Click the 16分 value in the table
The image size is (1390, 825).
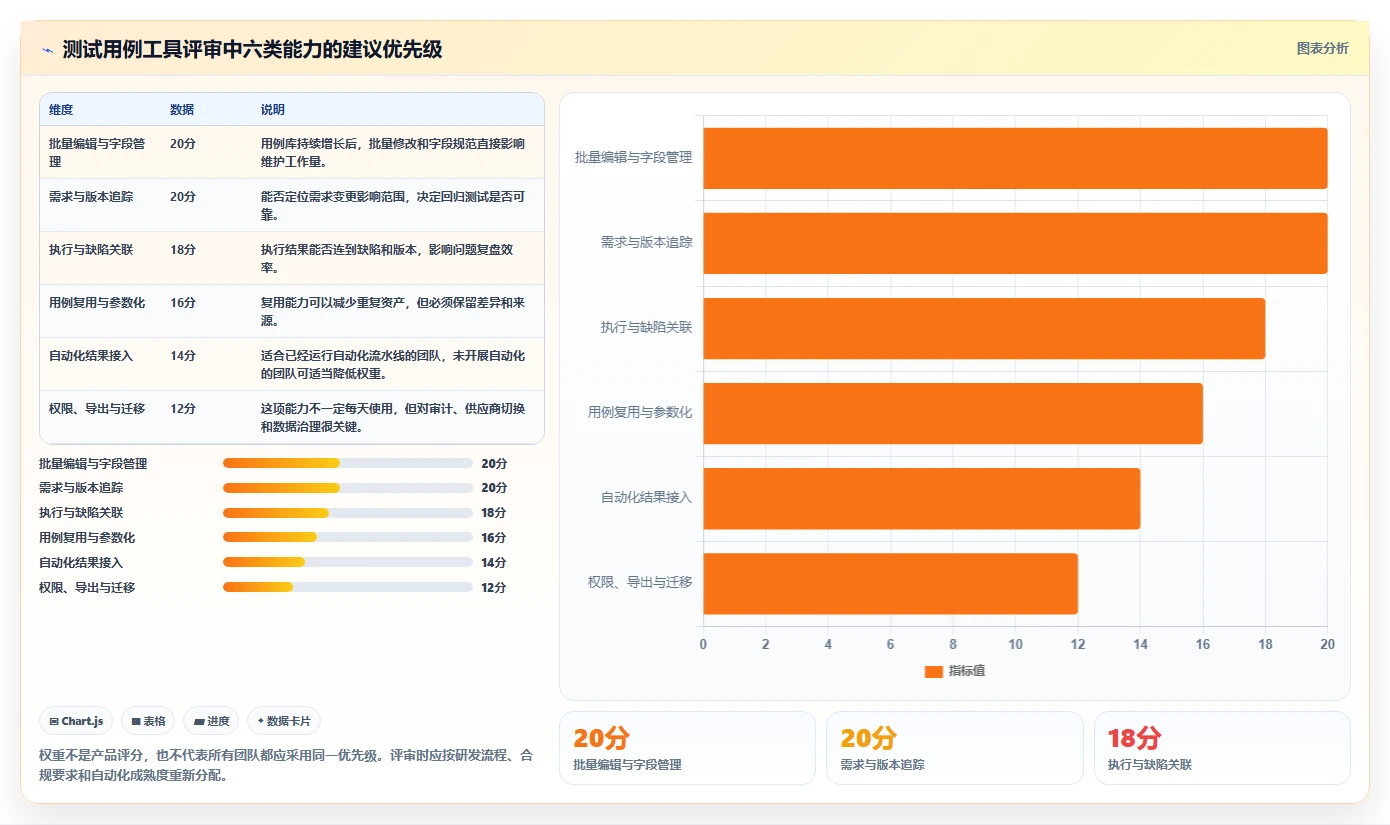tap(183, 303)
